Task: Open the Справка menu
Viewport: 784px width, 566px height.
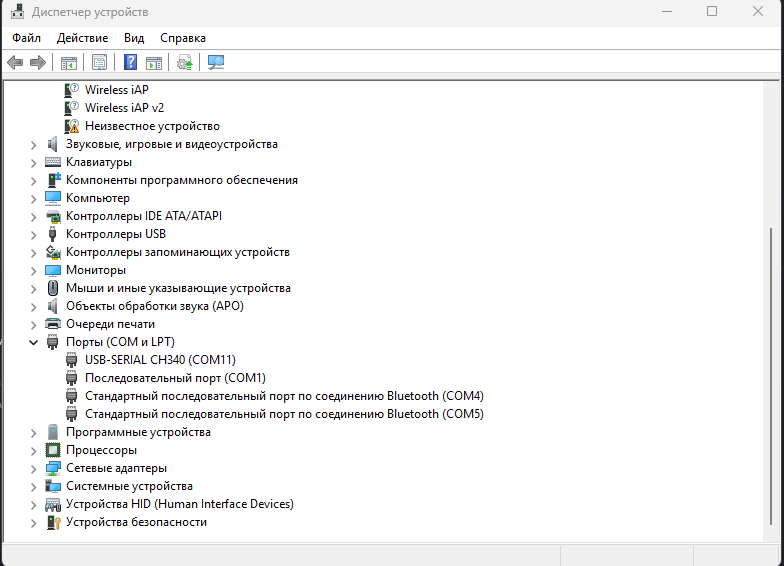Action: (183, 38)
